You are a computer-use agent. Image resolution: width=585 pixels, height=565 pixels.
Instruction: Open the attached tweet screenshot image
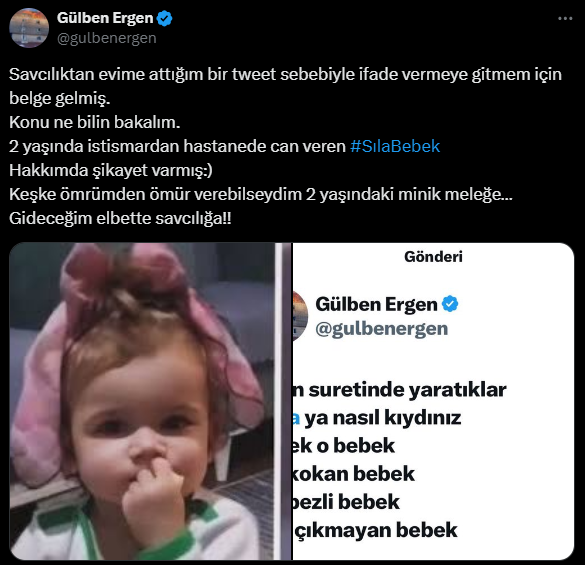pyautogui.click(x=433, y=401)
